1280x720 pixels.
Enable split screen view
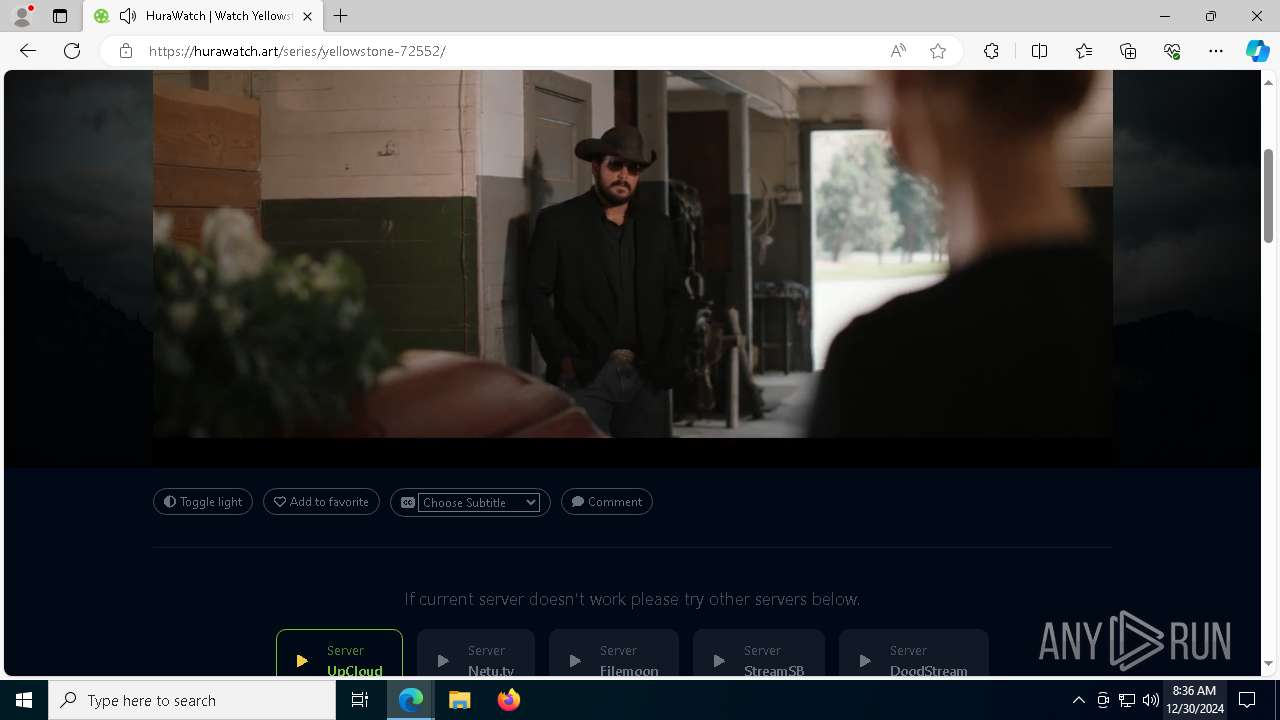tap(1039, 51)
